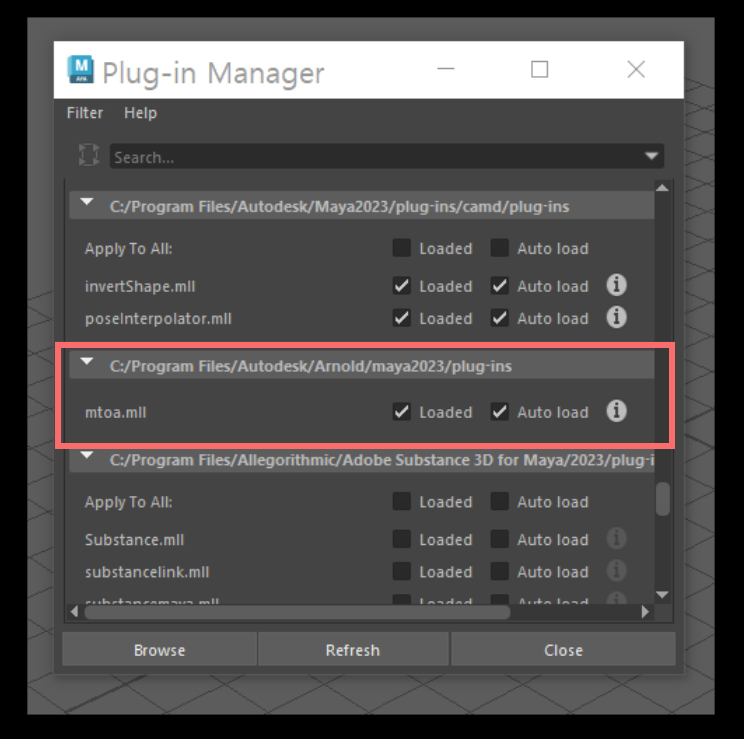Check Apply To All Loaded in camd section
Screen dimensions: 744x739
pyautogui.click(x=402, y=248)
